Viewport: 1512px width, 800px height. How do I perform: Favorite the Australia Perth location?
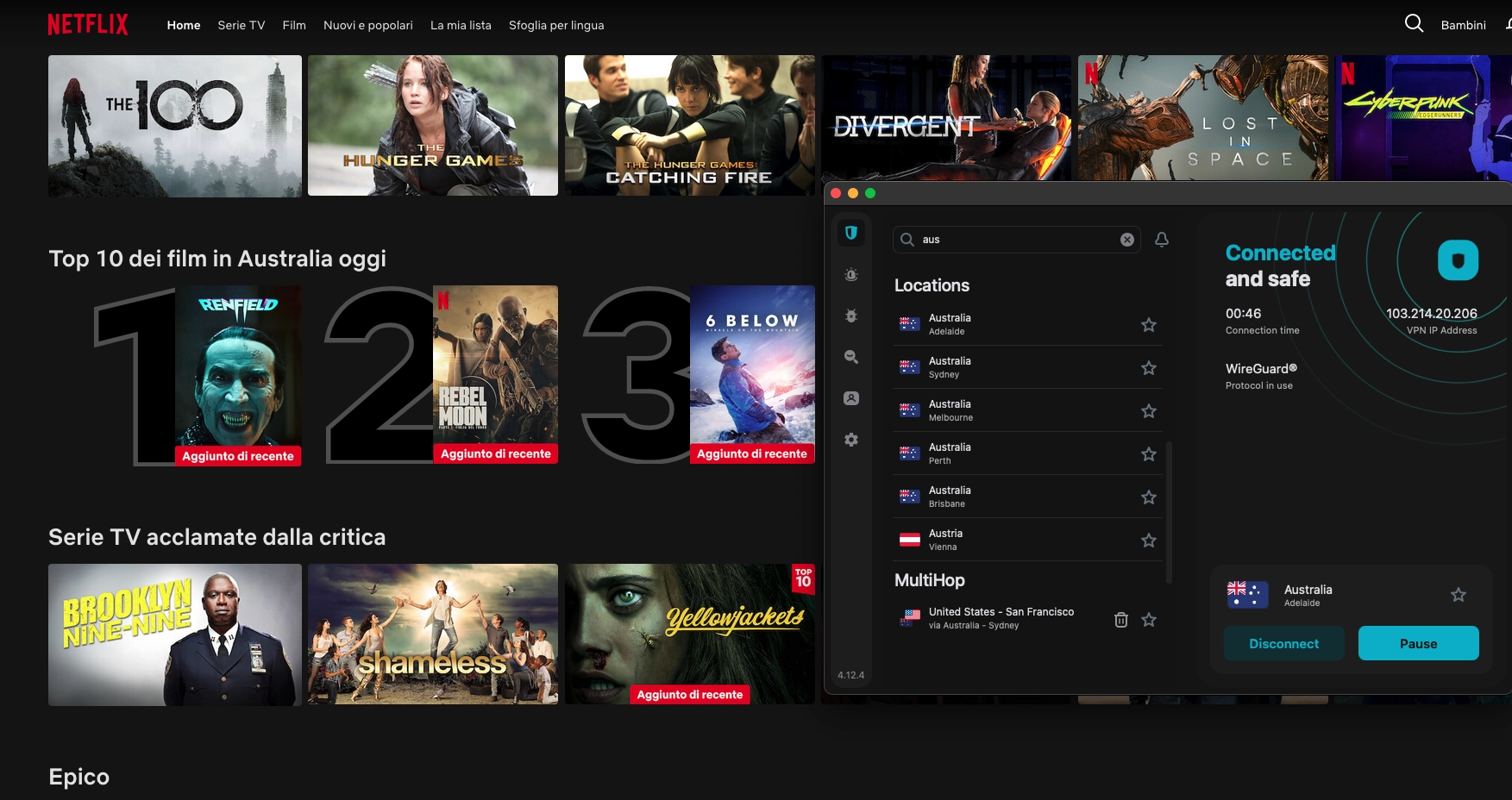pos(1149,454)
